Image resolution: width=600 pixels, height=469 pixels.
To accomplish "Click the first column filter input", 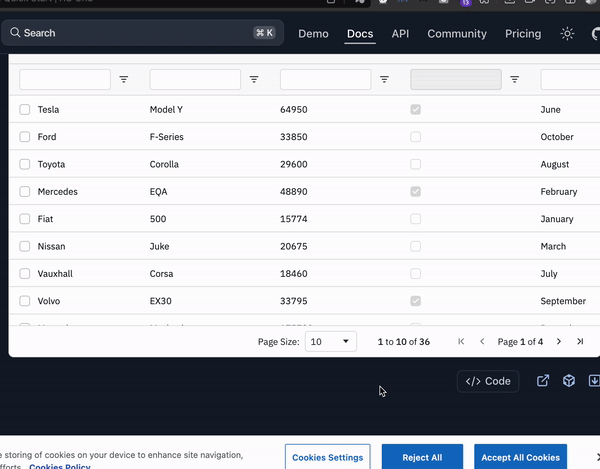I will pos(65,79).
